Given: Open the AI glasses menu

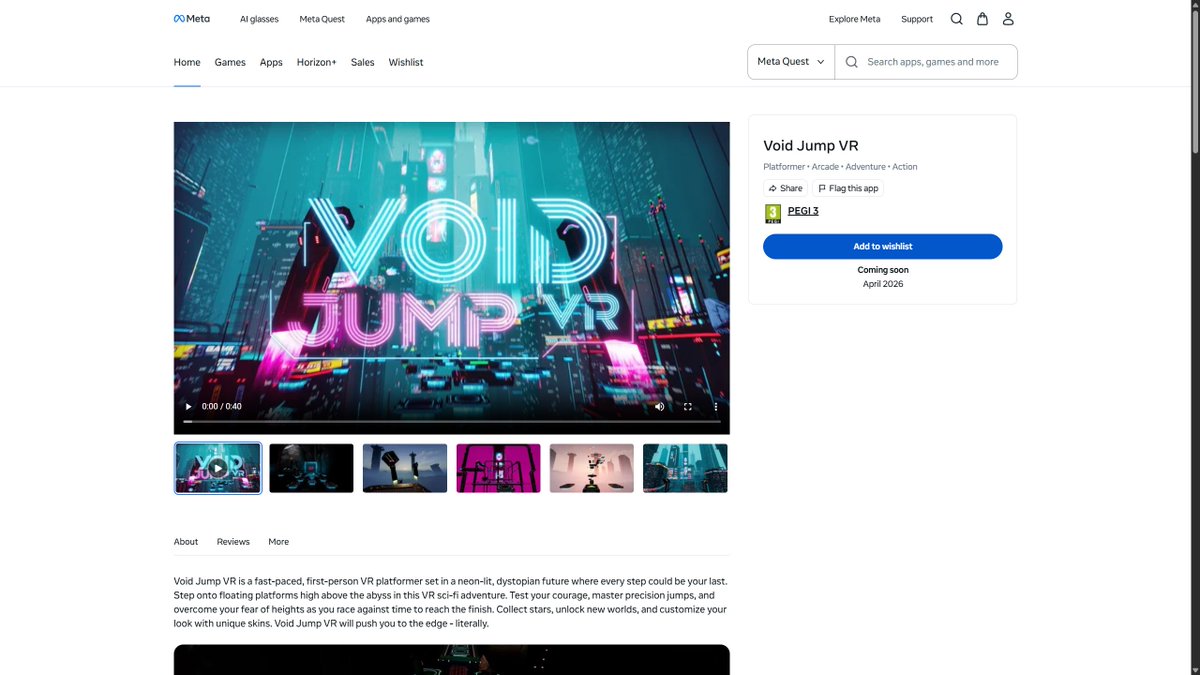Looking at the screenshot, I should coord(259,19).
